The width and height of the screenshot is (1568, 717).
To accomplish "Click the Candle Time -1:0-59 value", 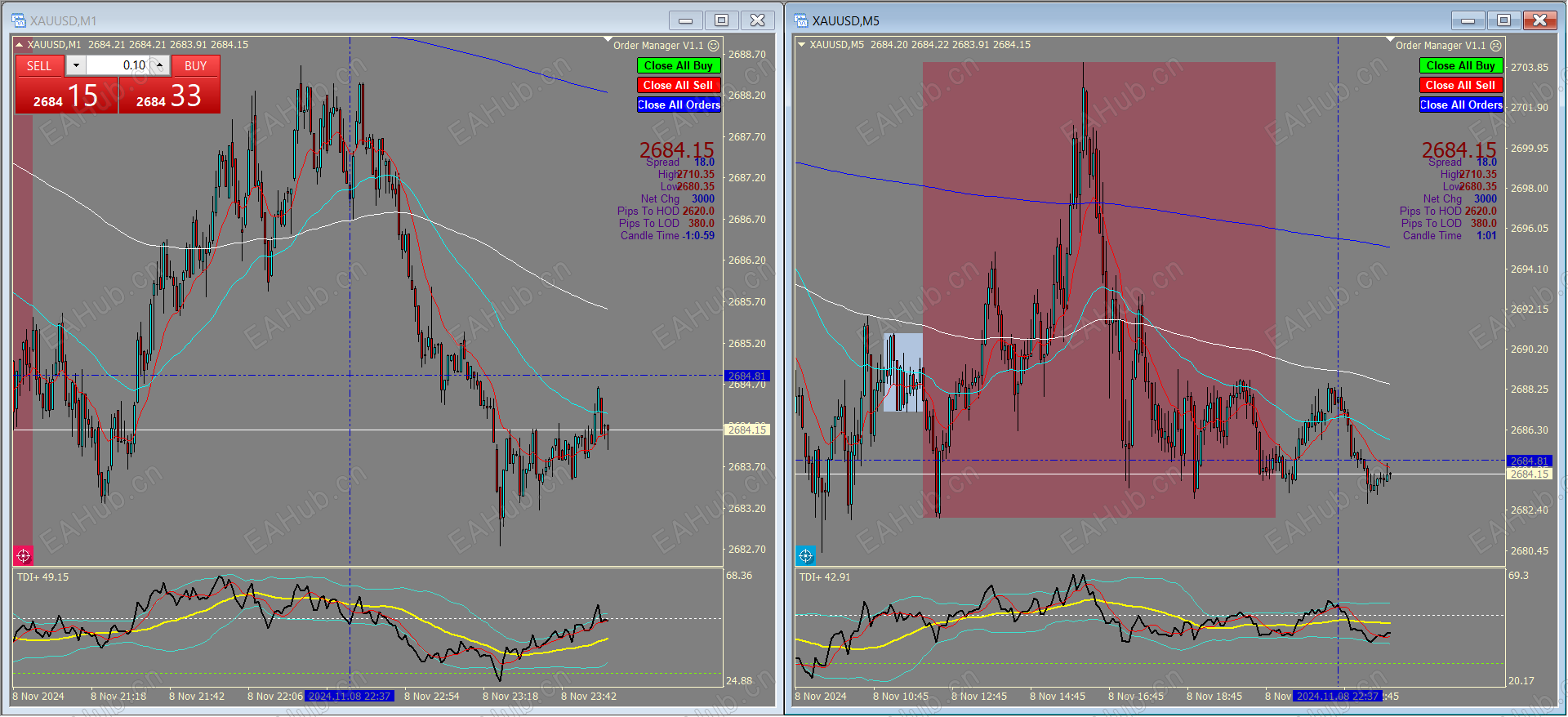I will 698,236.
